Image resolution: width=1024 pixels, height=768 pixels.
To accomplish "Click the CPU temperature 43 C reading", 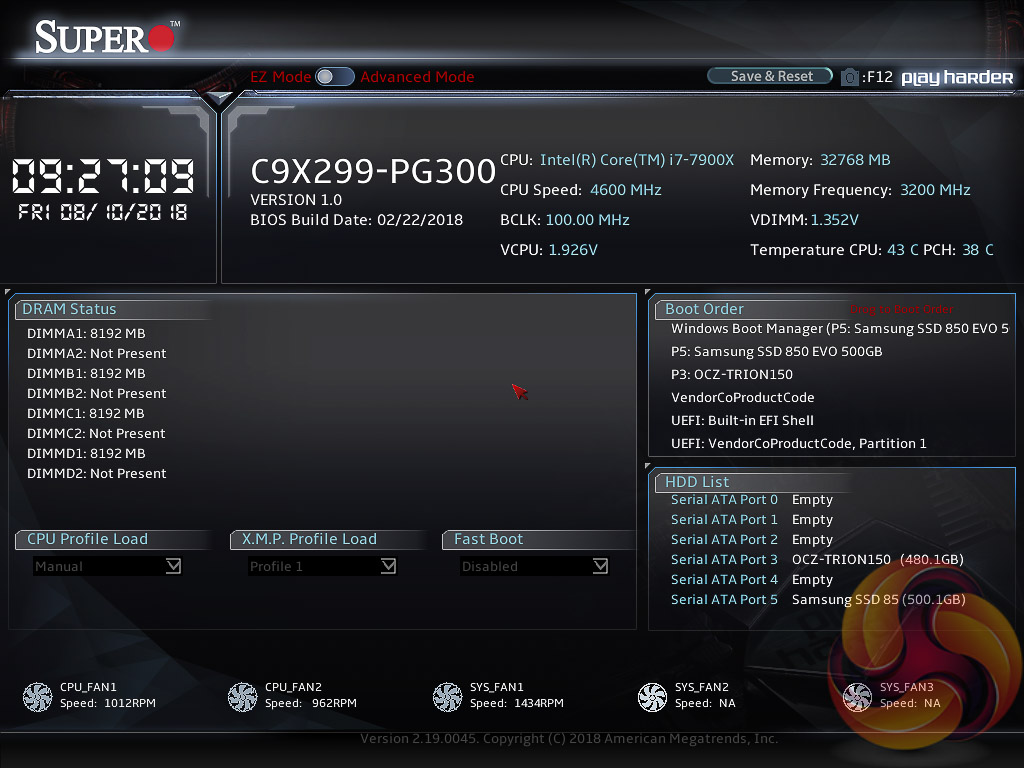I will coord(903,250).
